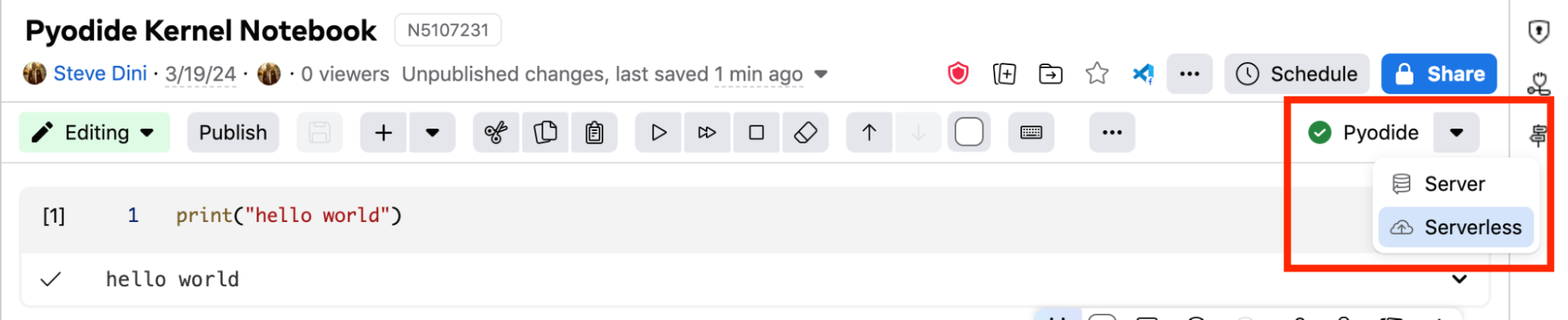Click the red shield icon
This screenshot has height=320, width=1568.
click(x=958, y=74)
